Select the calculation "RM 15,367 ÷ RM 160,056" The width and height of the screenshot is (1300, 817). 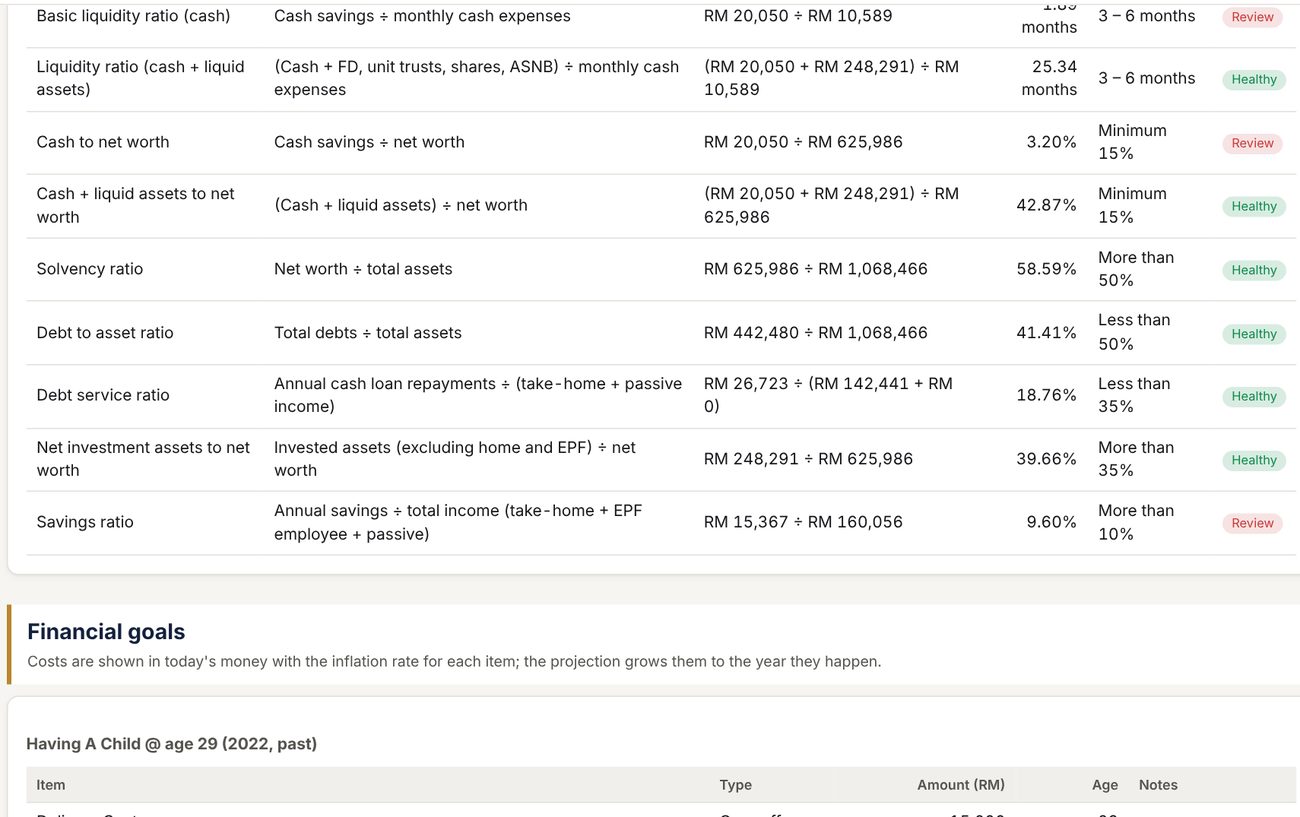point(803,522)
